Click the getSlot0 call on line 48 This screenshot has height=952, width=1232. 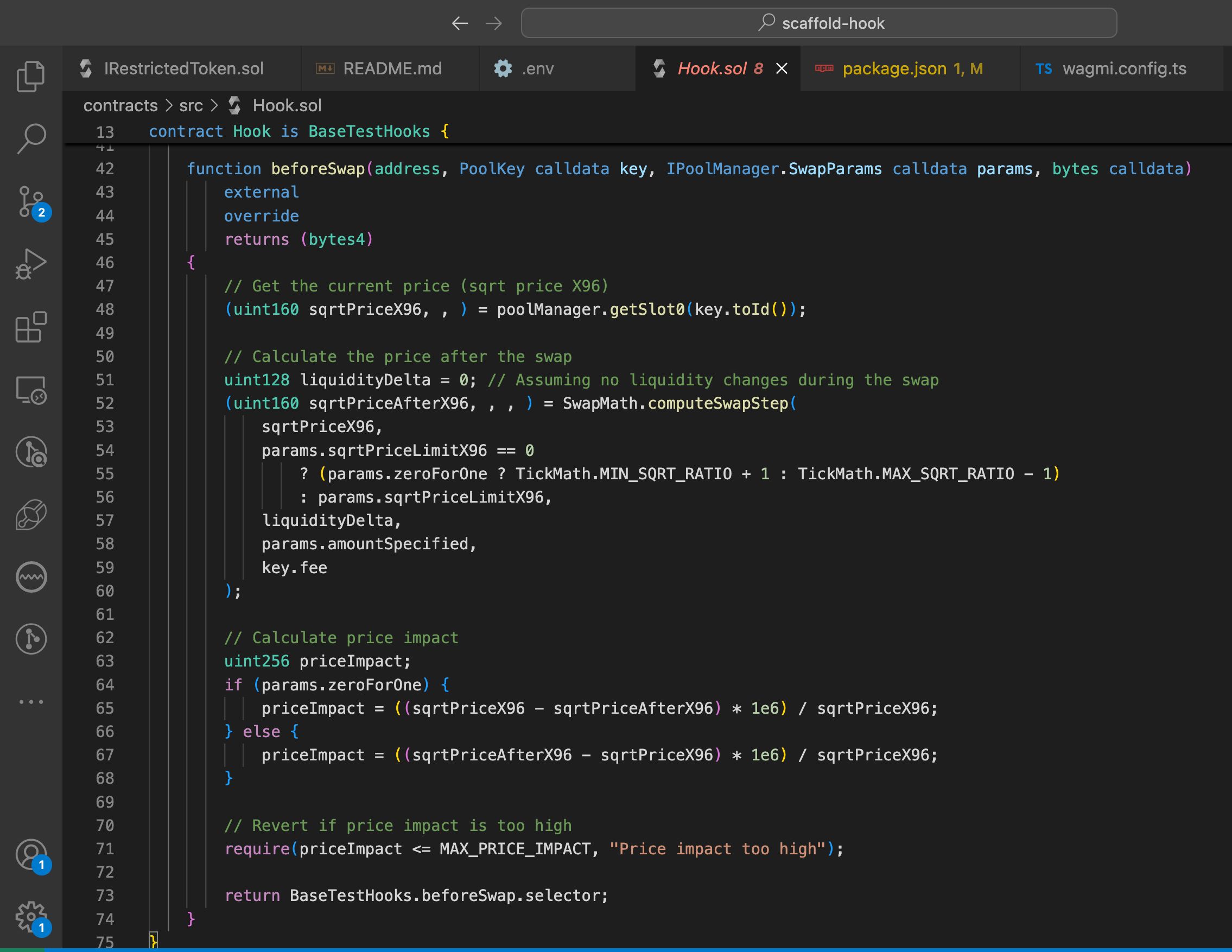(646, 309)
